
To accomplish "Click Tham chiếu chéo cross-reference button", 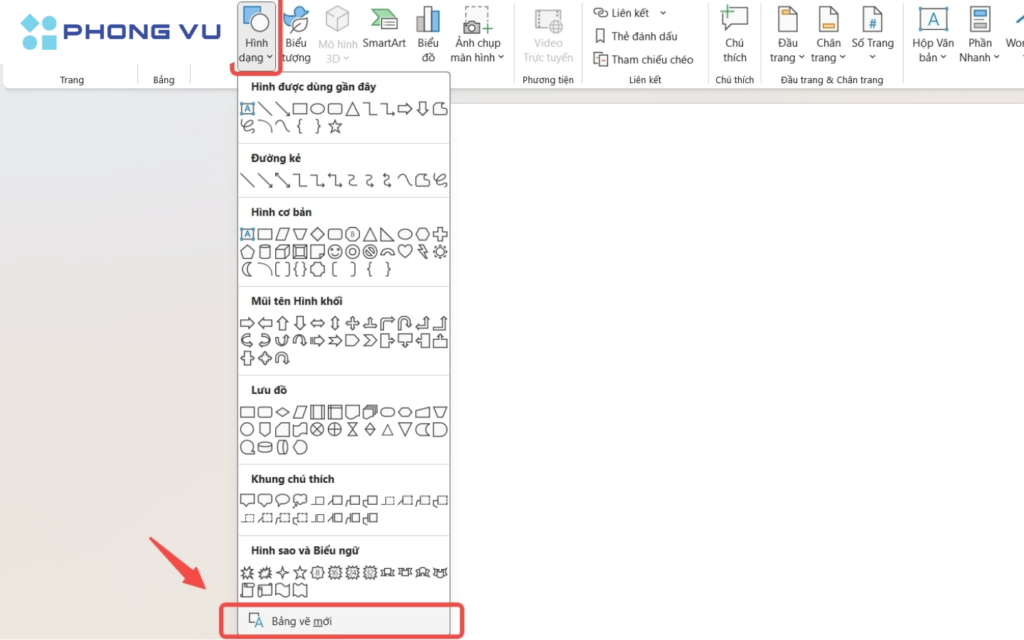I will [643, 59].
